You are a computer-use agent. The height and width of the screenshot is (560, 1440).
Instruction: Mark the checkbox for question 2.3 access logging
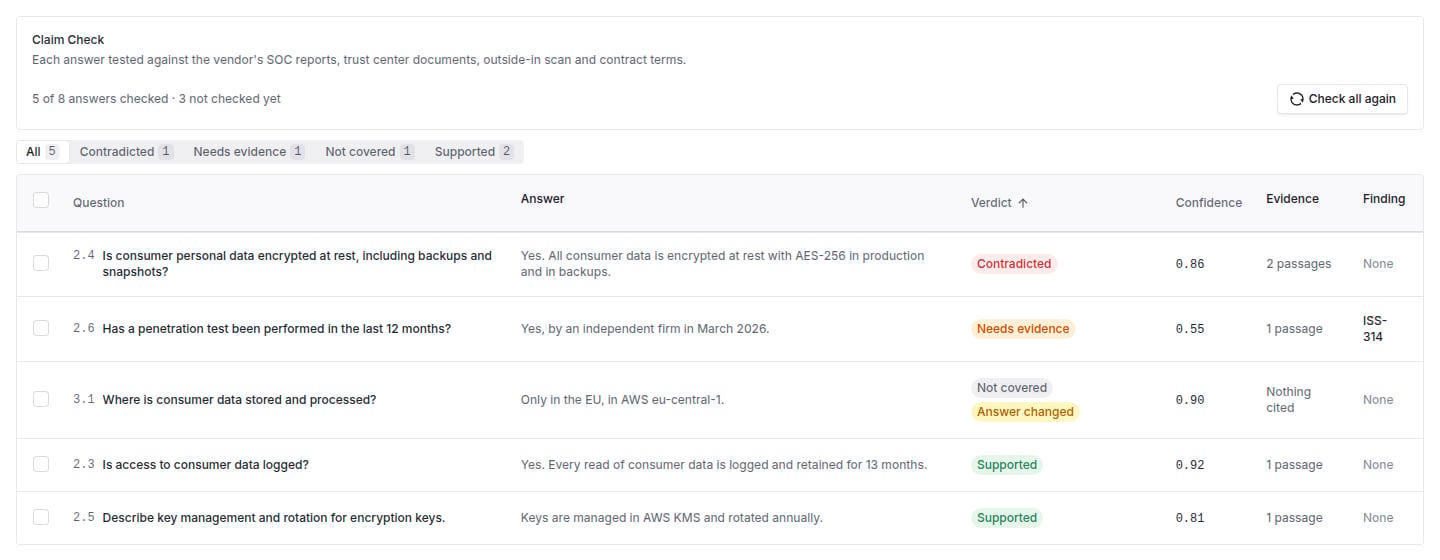41,464
